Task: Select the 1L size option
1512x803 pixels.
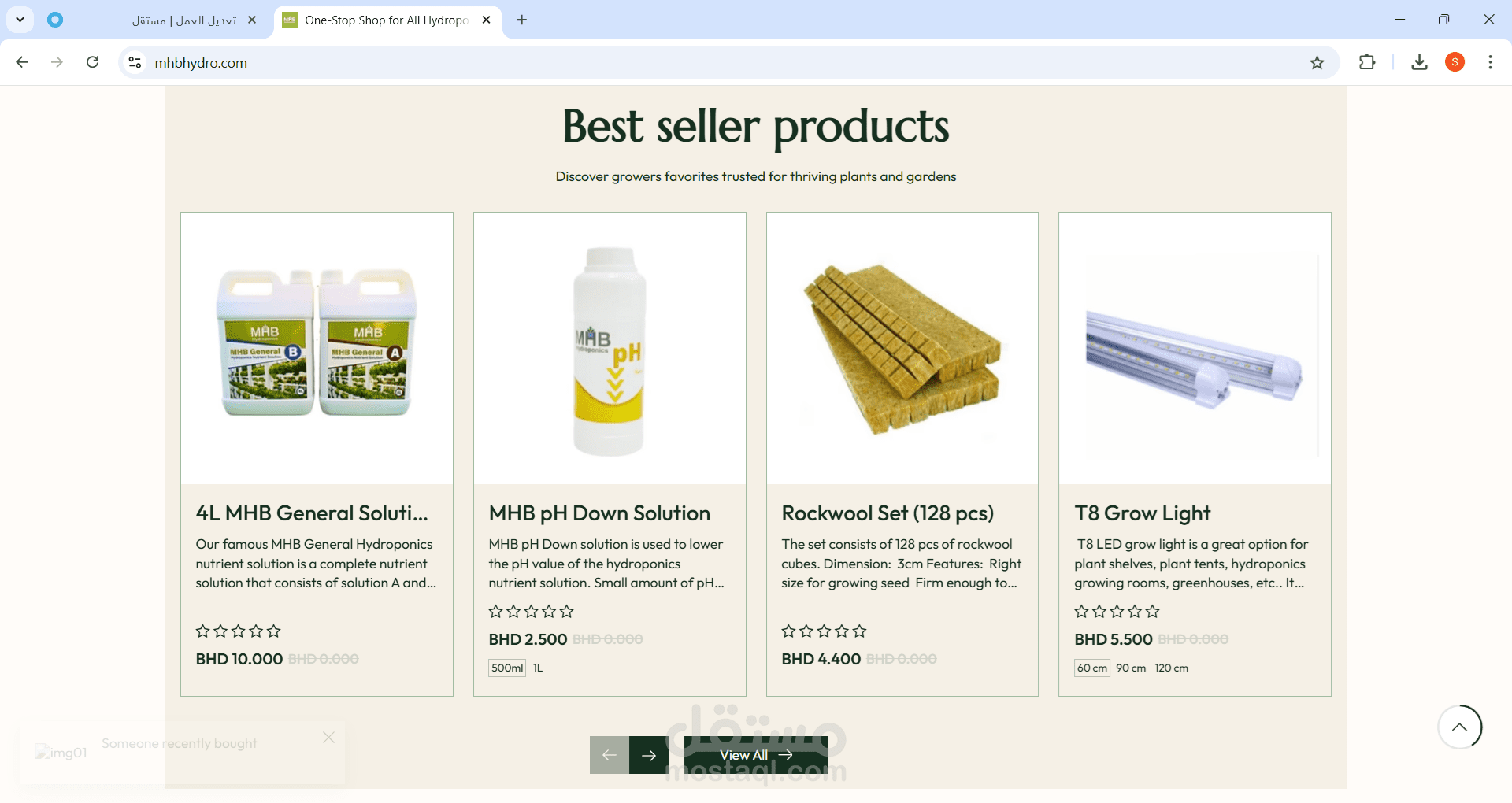Action: point(538,668)
